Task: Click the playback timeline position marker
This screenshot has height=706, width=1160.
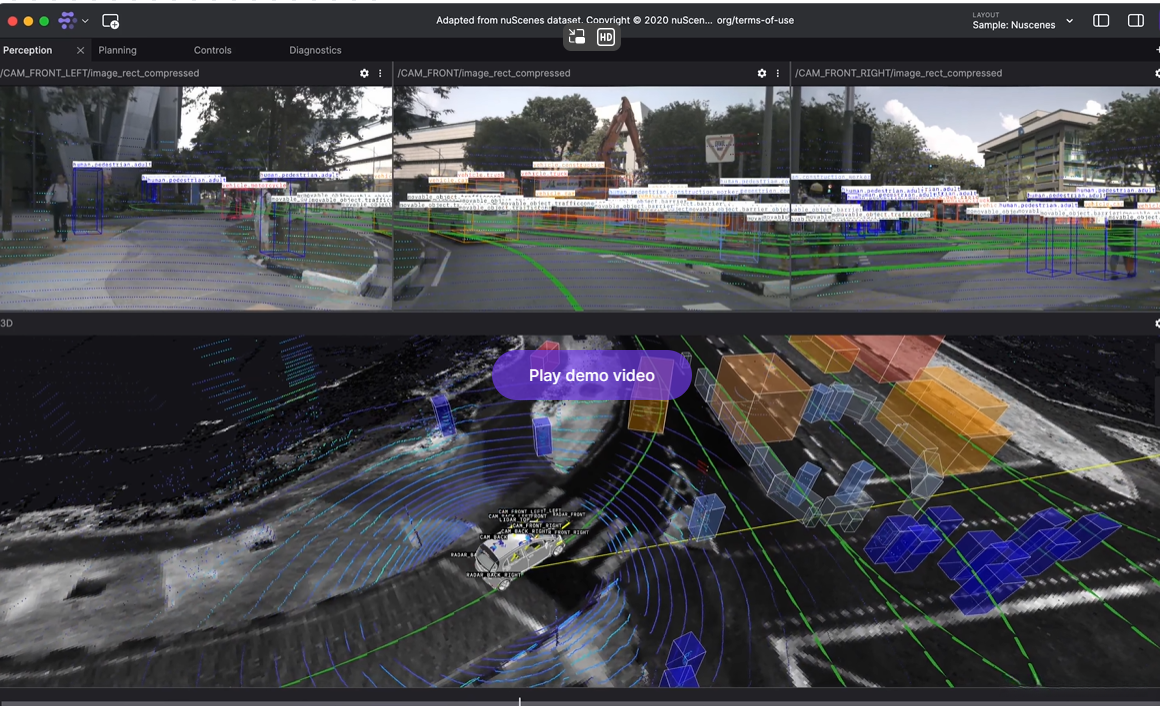Action: pos(519,701)
